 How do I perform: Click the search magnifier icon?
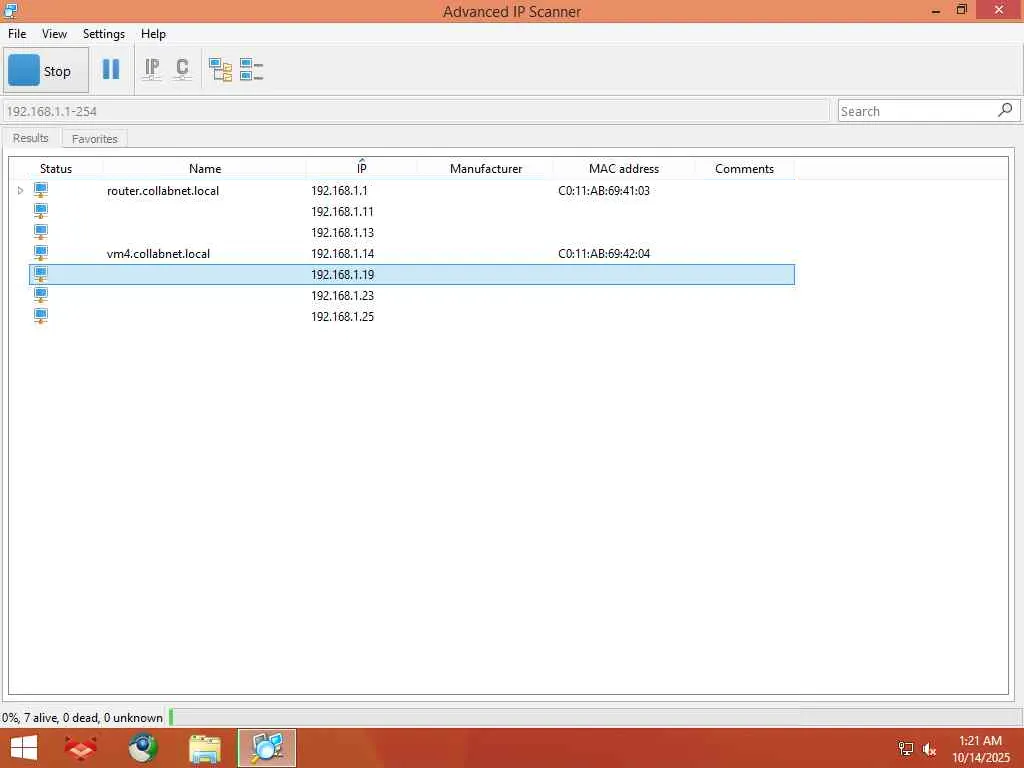click(1005, 110)
